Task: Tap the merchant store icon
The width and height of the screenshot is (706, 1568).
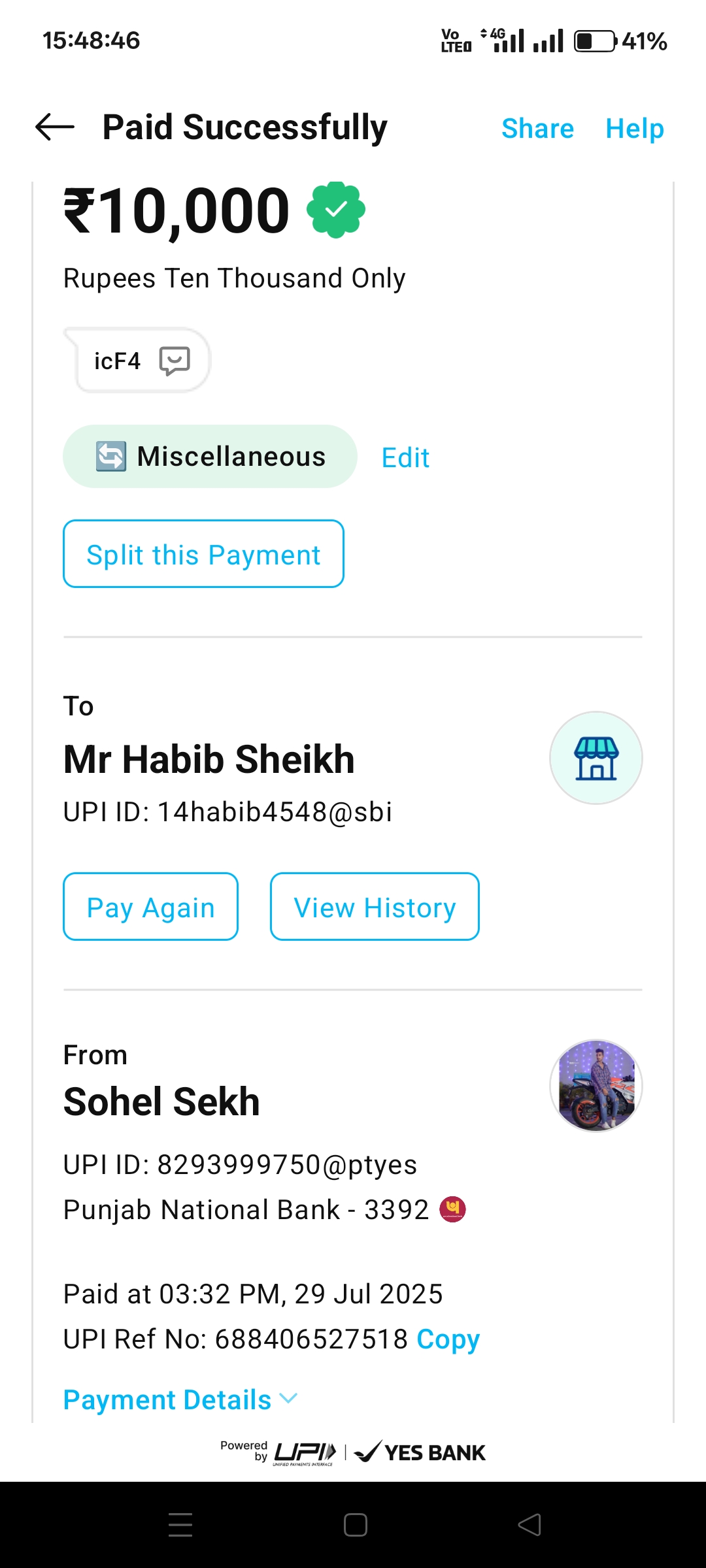Action: (596, 758)
